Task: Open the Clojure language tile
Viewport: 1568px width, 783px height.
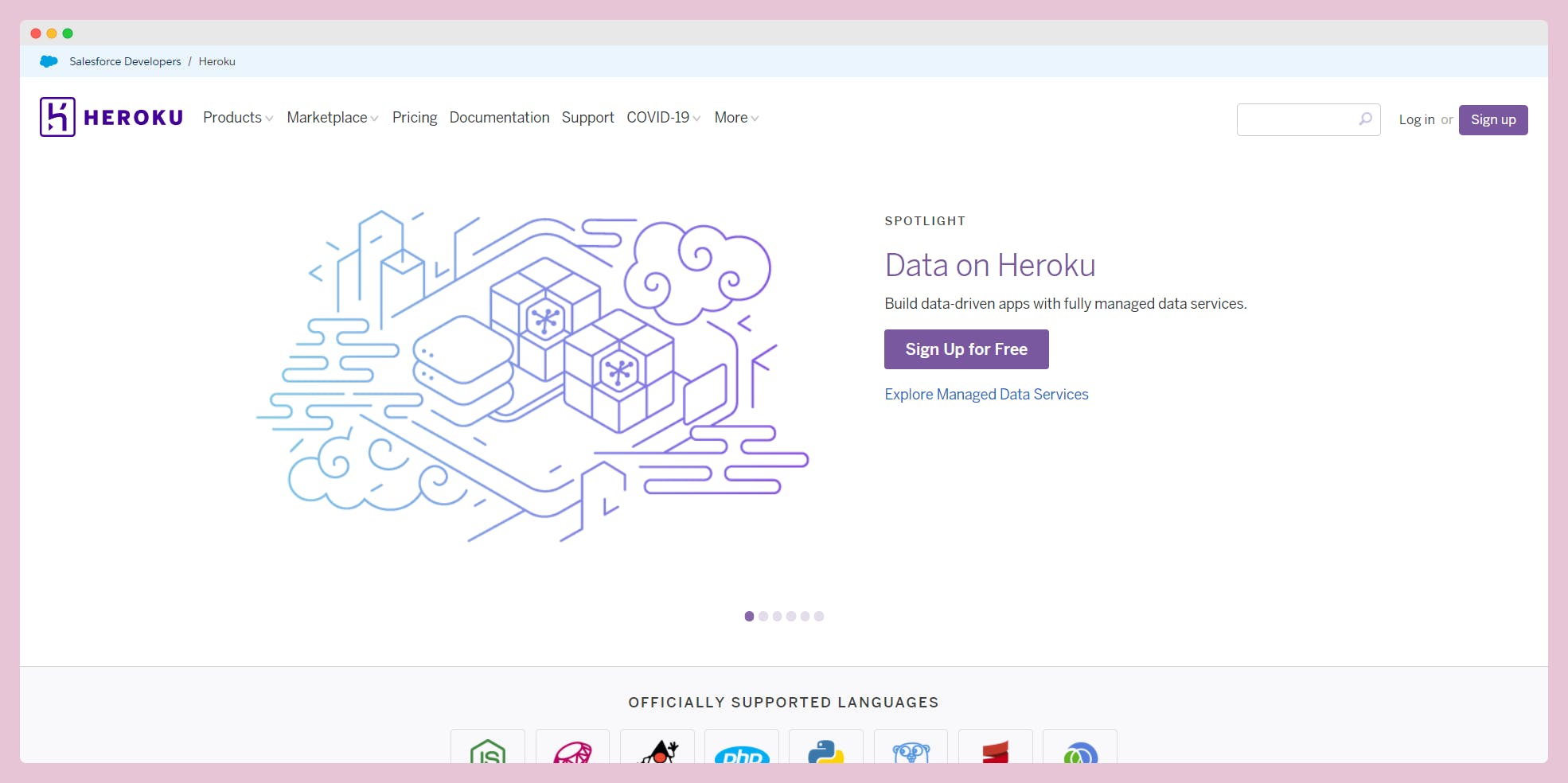Action: tap(1080, 746)
